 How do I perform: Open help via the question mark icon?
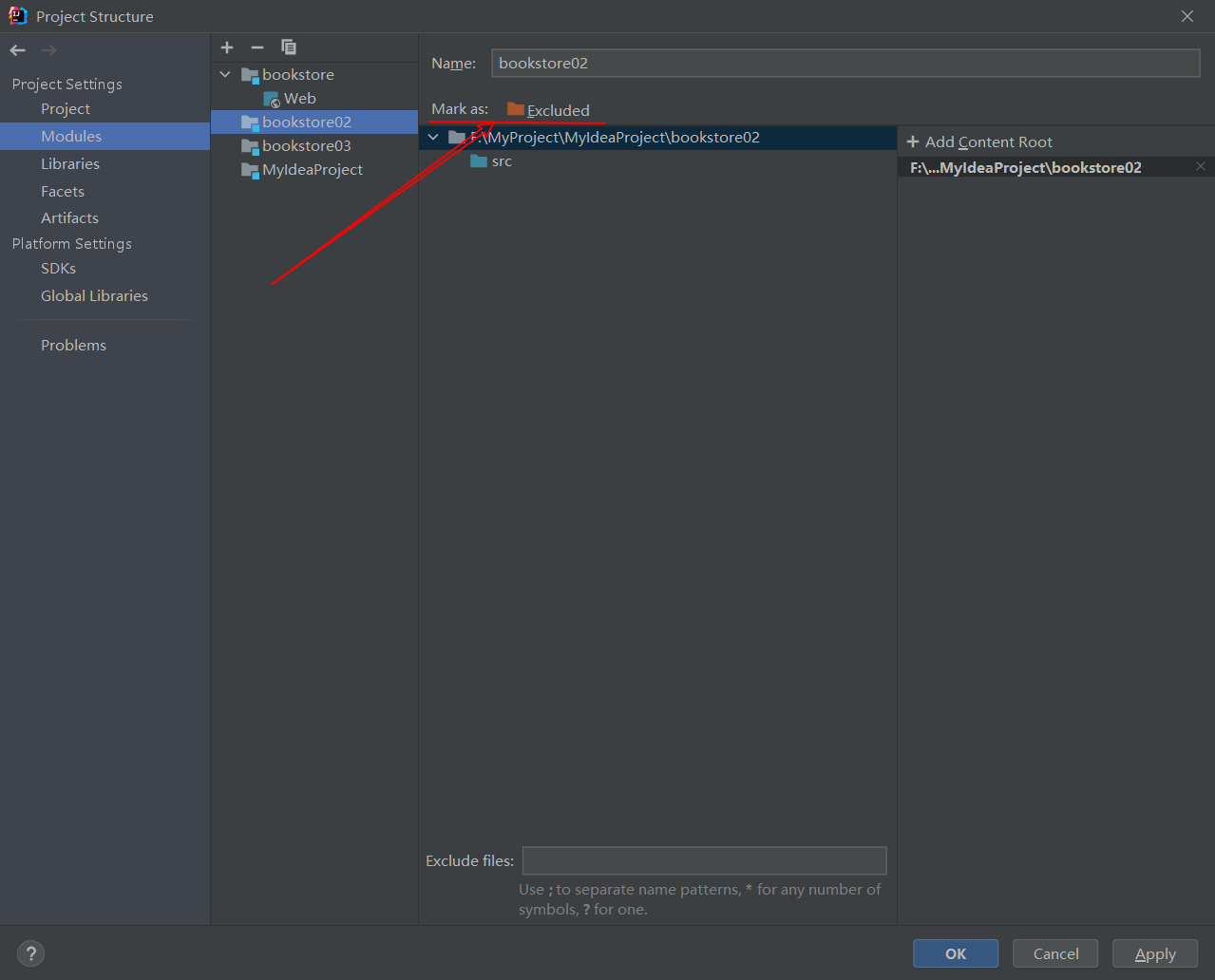coord(30,953)
